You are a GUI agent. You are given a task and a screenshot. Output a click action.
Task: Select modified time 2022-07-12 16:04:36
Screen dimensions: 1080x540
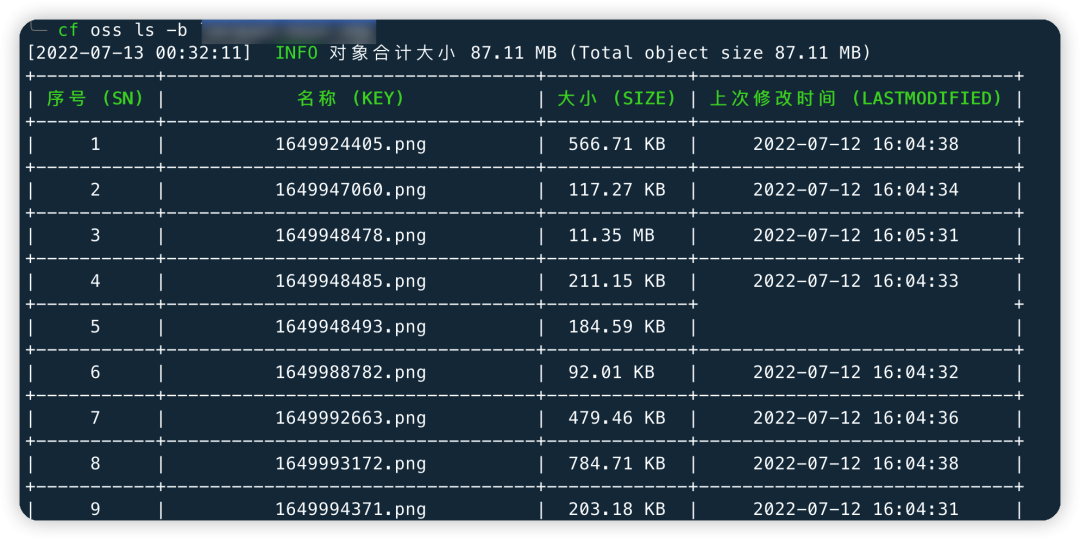[855, 418]
